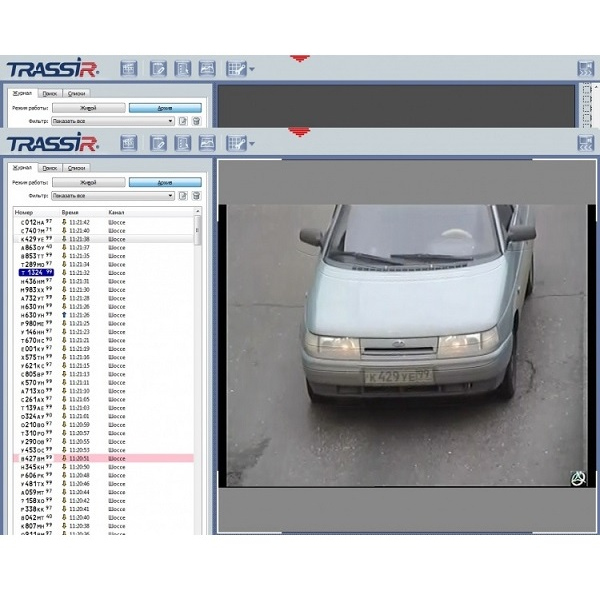This screenshot has height=600, width=600.
Task: Open the lower Поиск tab
Action: 48,168
